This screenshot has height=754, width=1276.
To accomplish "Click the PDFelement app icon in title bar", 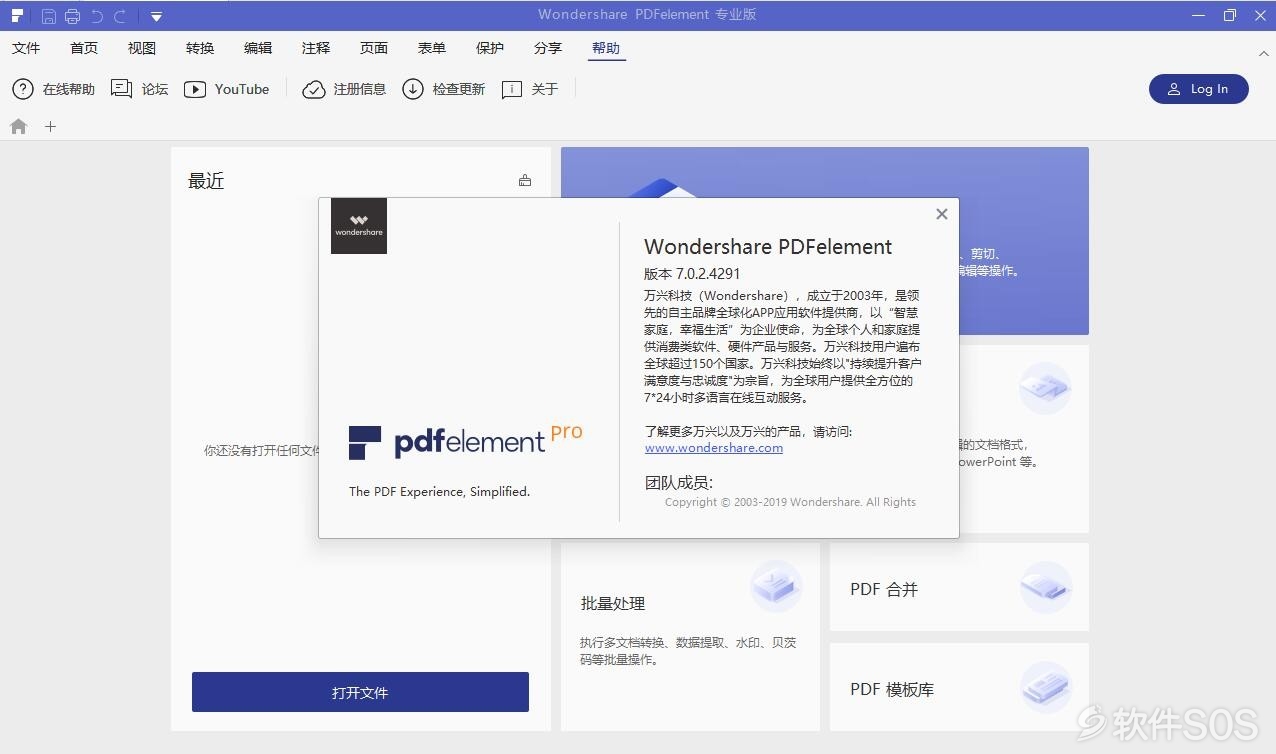I will (17, 16).
